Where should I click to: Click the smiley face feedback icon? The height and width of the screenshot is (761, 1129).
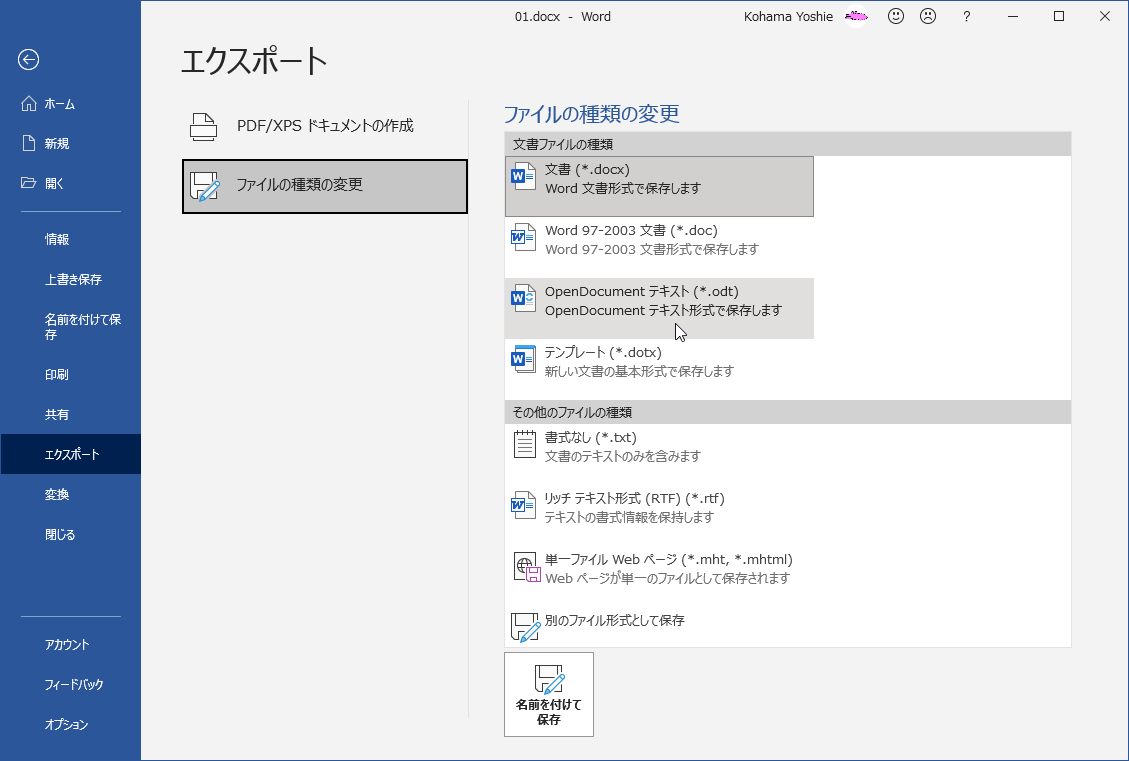pos(896,16)
